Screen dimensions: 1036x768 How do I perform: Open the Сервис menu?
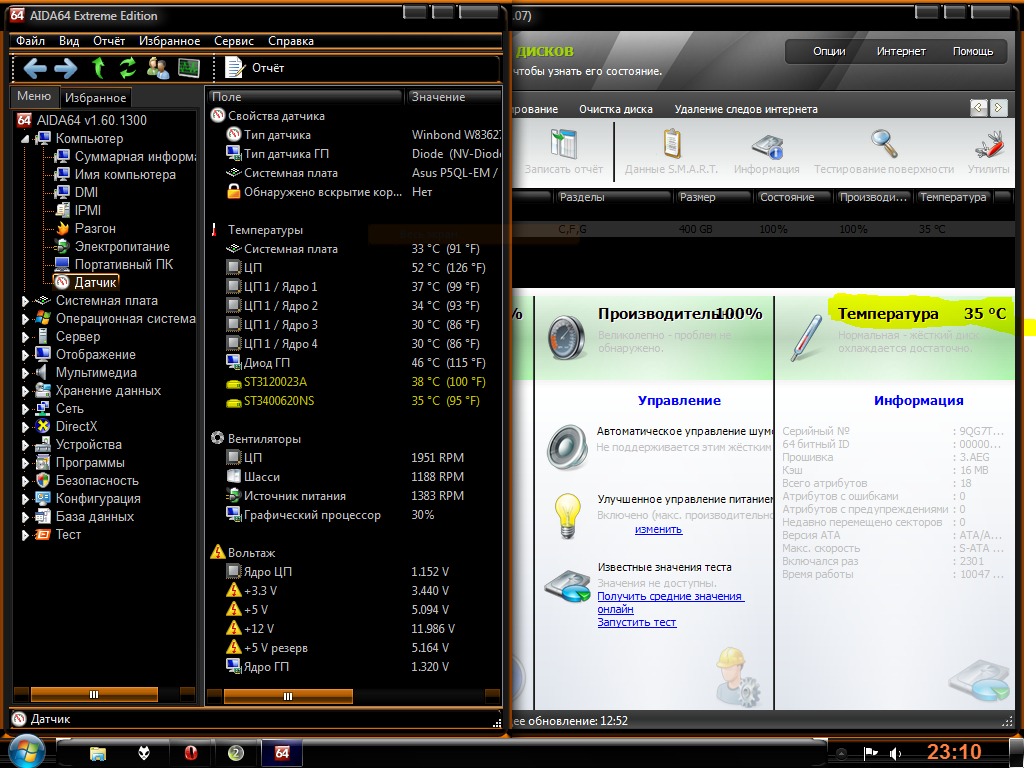point(234,41)
